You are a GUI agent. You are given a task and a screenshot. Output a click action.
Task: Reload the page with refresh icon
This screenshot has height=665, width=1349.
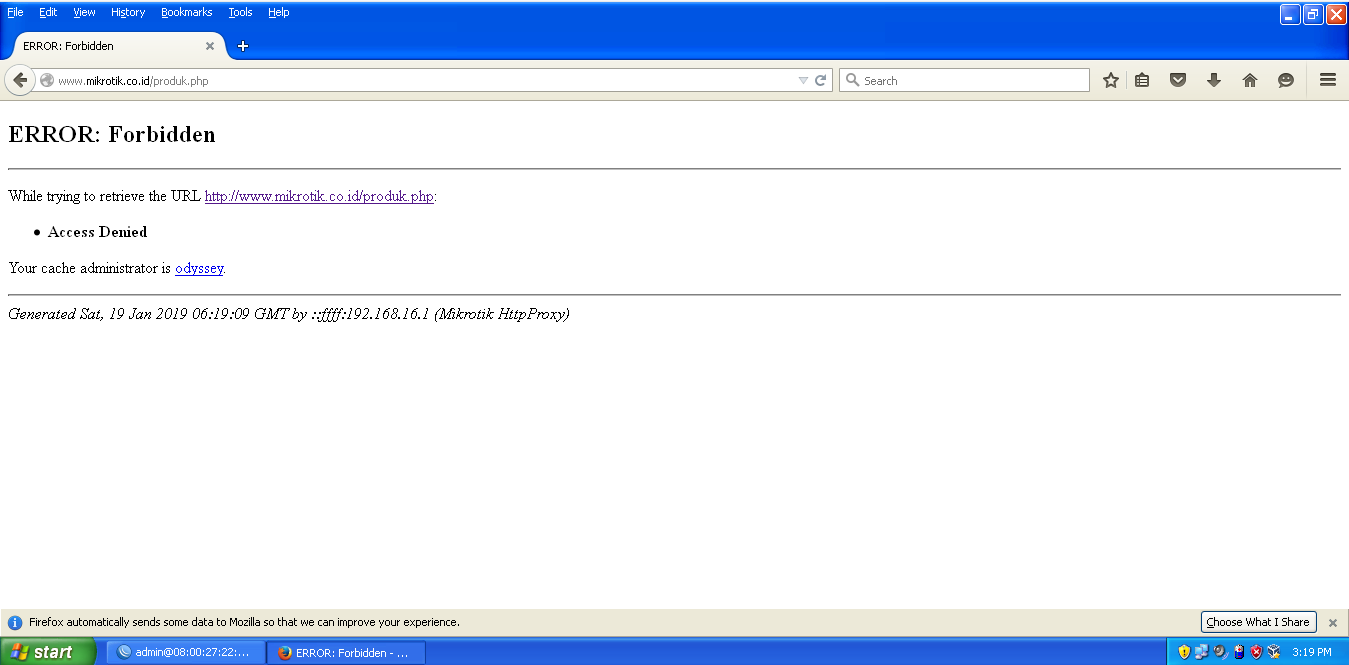(x=821, y=80)
